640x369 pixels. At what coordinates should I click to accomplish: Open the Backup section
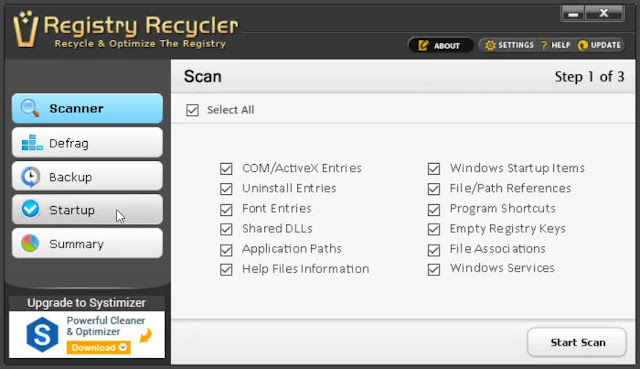pyautogui.click(x=87, y=177)
